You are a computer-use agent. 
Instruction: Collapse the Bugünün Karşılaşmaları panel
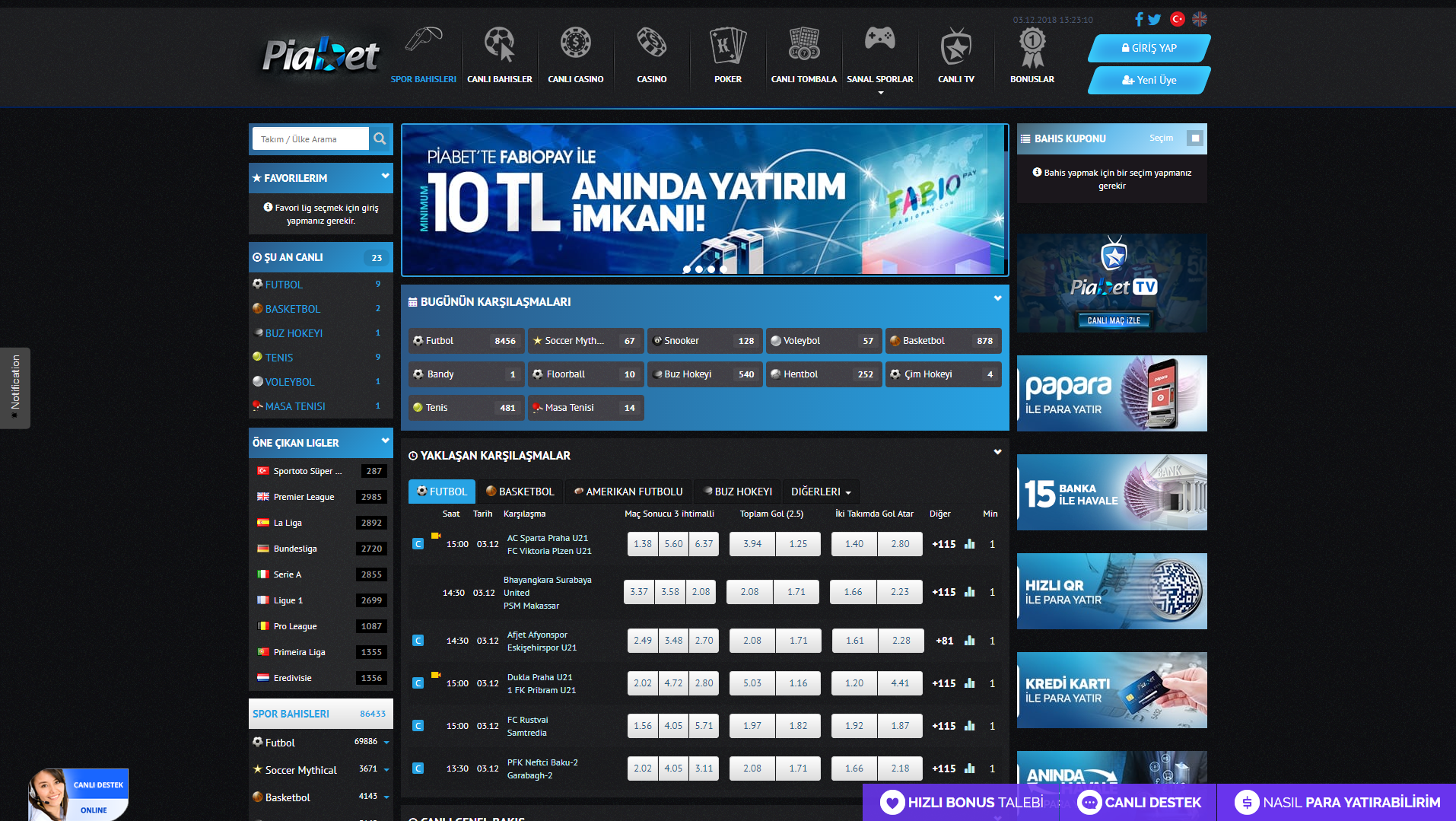point(997,299)
